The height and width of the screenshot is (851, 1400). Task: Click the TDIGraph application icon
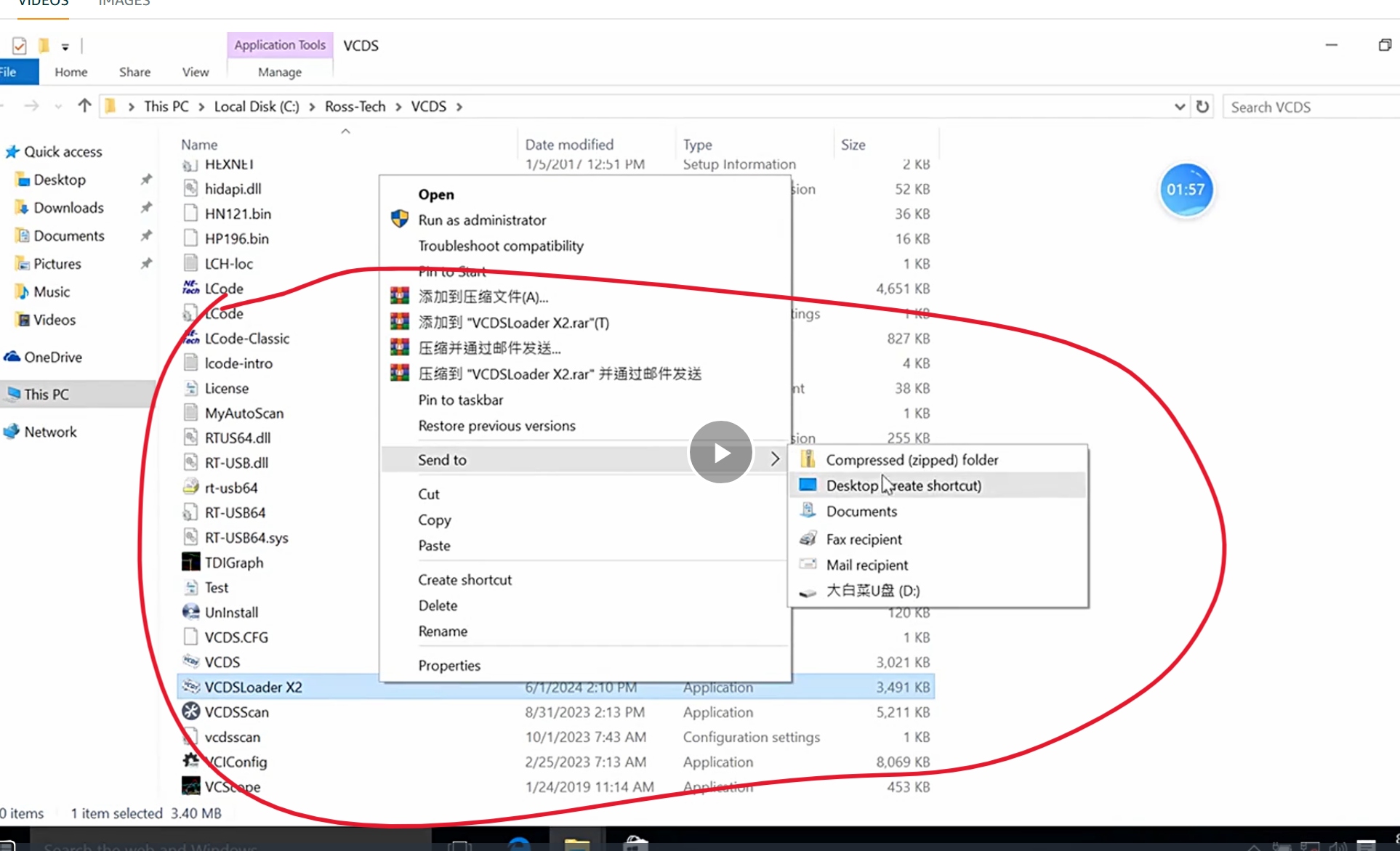tap(190, 562)
